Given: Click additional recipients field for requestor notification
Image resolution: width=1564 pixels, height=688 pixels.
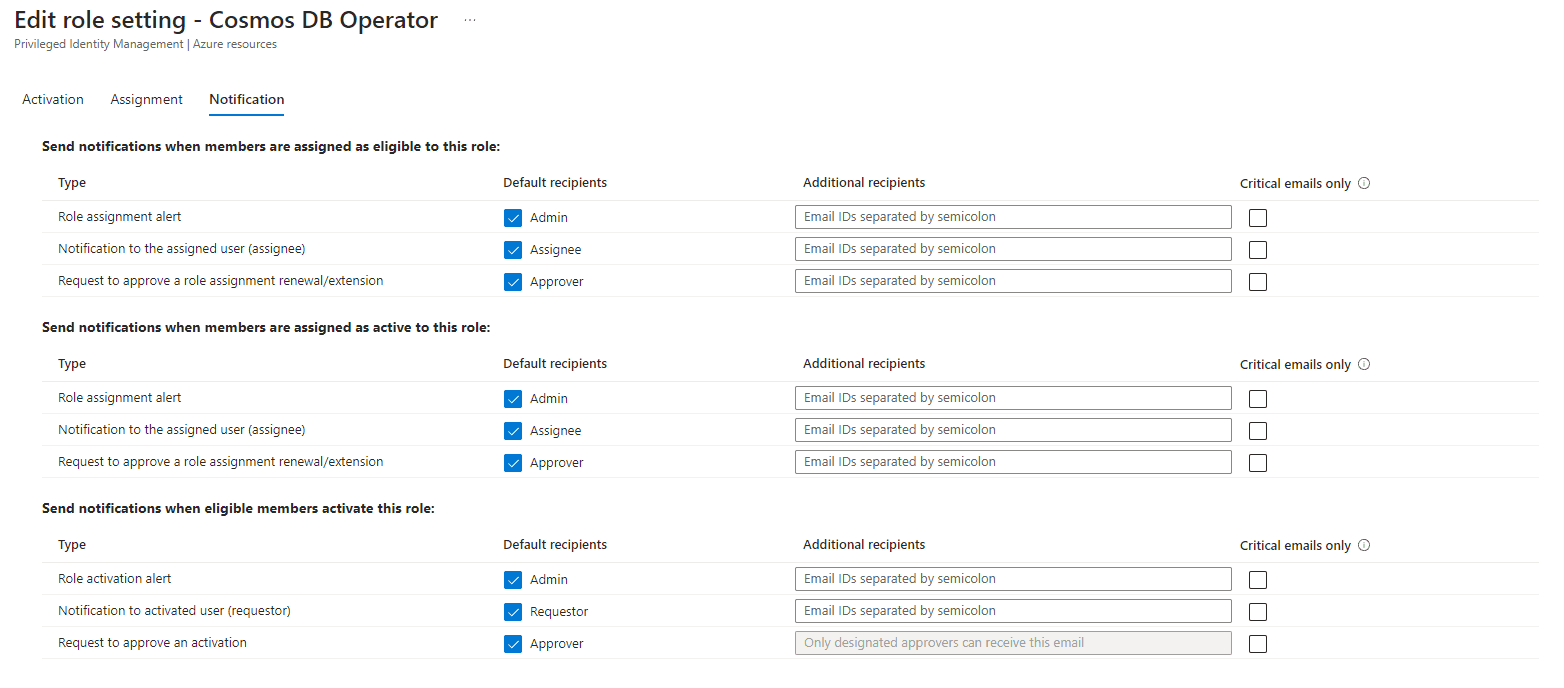Looking at the screenshot, I should point(1013,611).
